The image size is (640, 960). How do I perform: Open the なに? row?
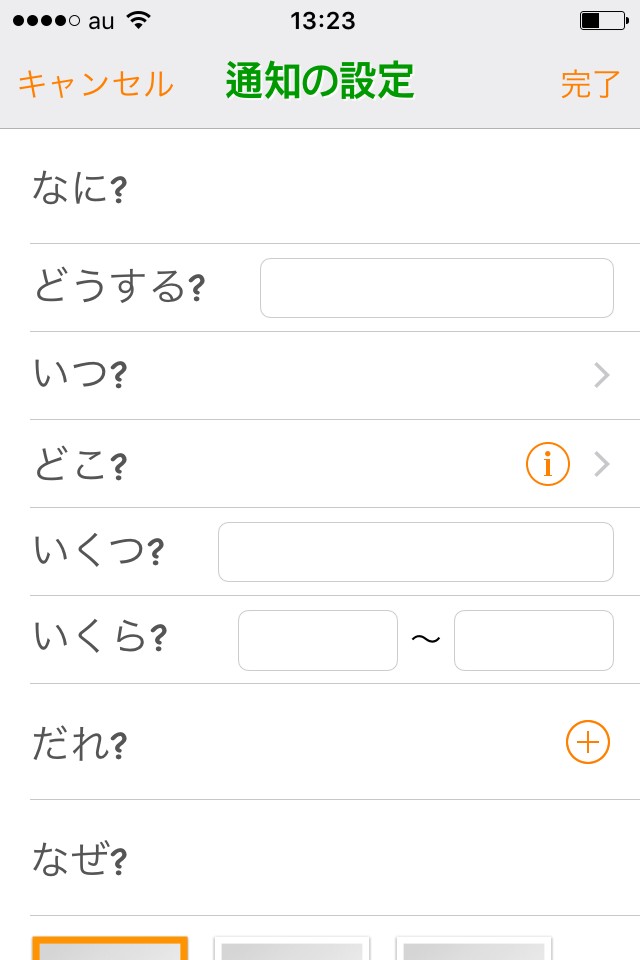pos(320,187)
